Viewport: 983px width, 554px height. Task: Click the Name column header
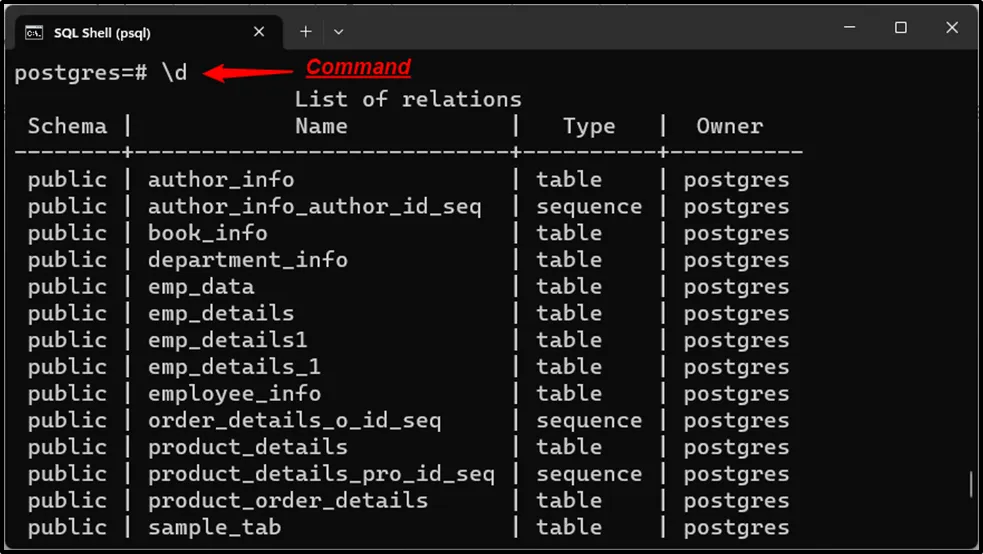pos(321,126)
